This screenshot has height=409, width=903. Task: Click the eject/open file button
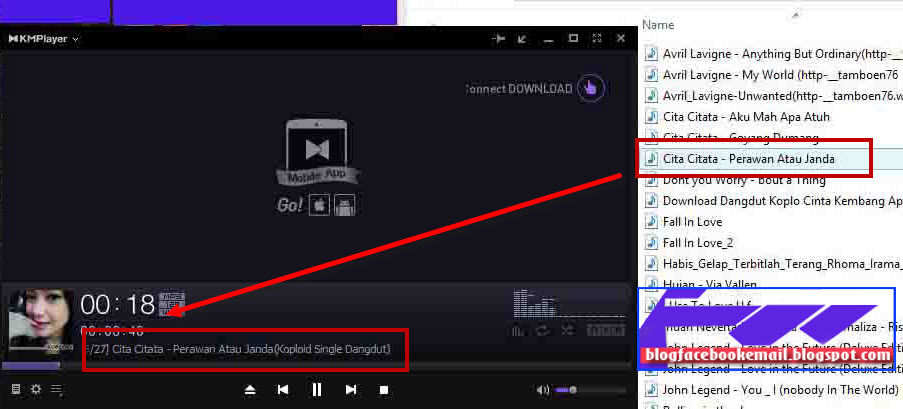point(250,390)
